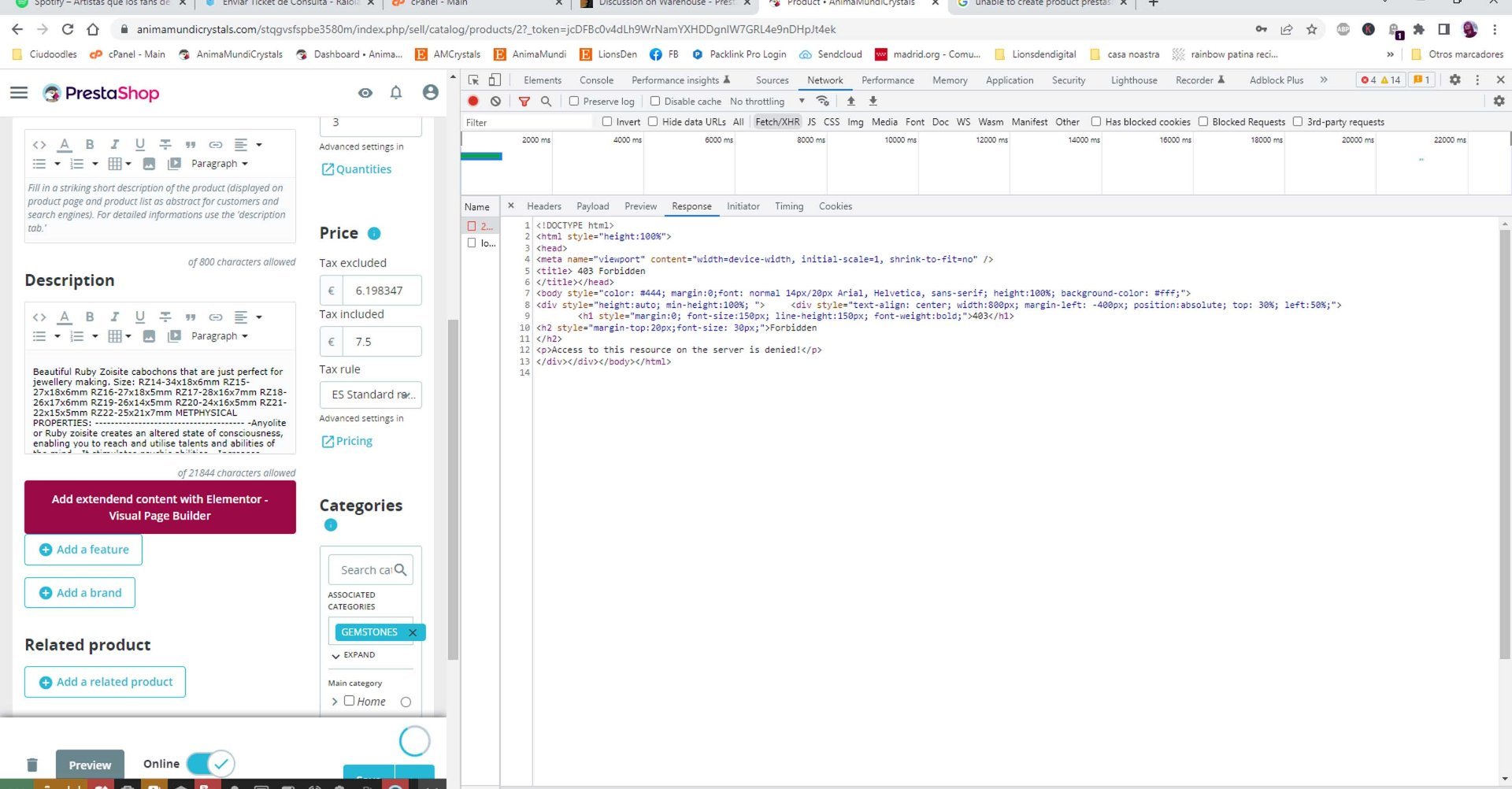Toggle the product Online switch
This screenshot has height=789, width=1512.
coord(210,763)
